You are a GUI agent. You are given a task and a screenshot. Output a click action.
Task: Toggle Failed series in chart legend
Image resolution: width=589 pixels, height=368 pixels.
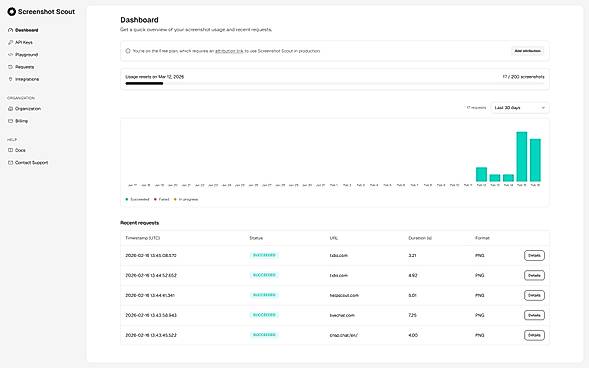point(162,199)
